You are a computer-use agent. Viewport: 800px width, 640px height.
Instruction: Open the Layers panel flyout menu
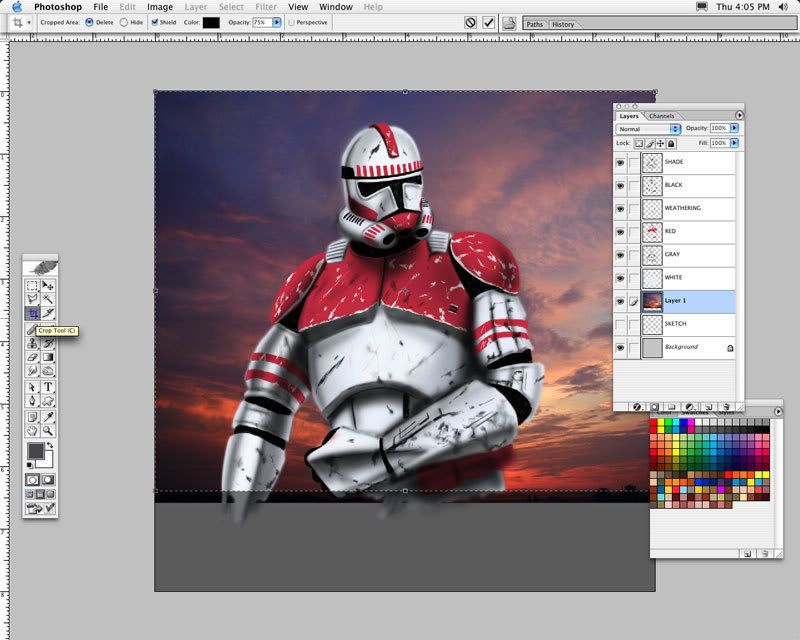tap(739, 115)
